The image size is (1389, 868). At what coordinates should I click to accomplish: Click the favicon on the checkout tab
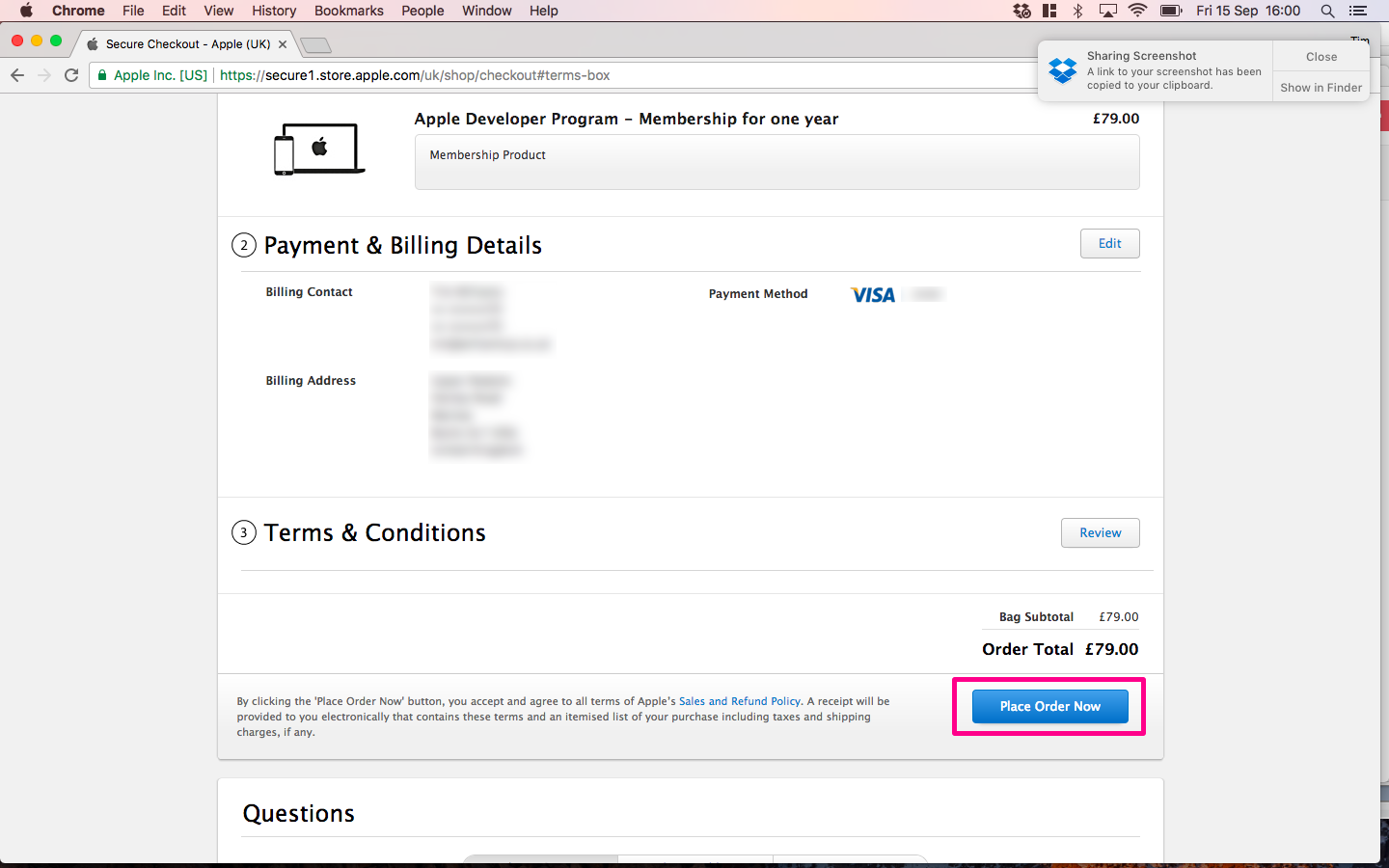93,44
